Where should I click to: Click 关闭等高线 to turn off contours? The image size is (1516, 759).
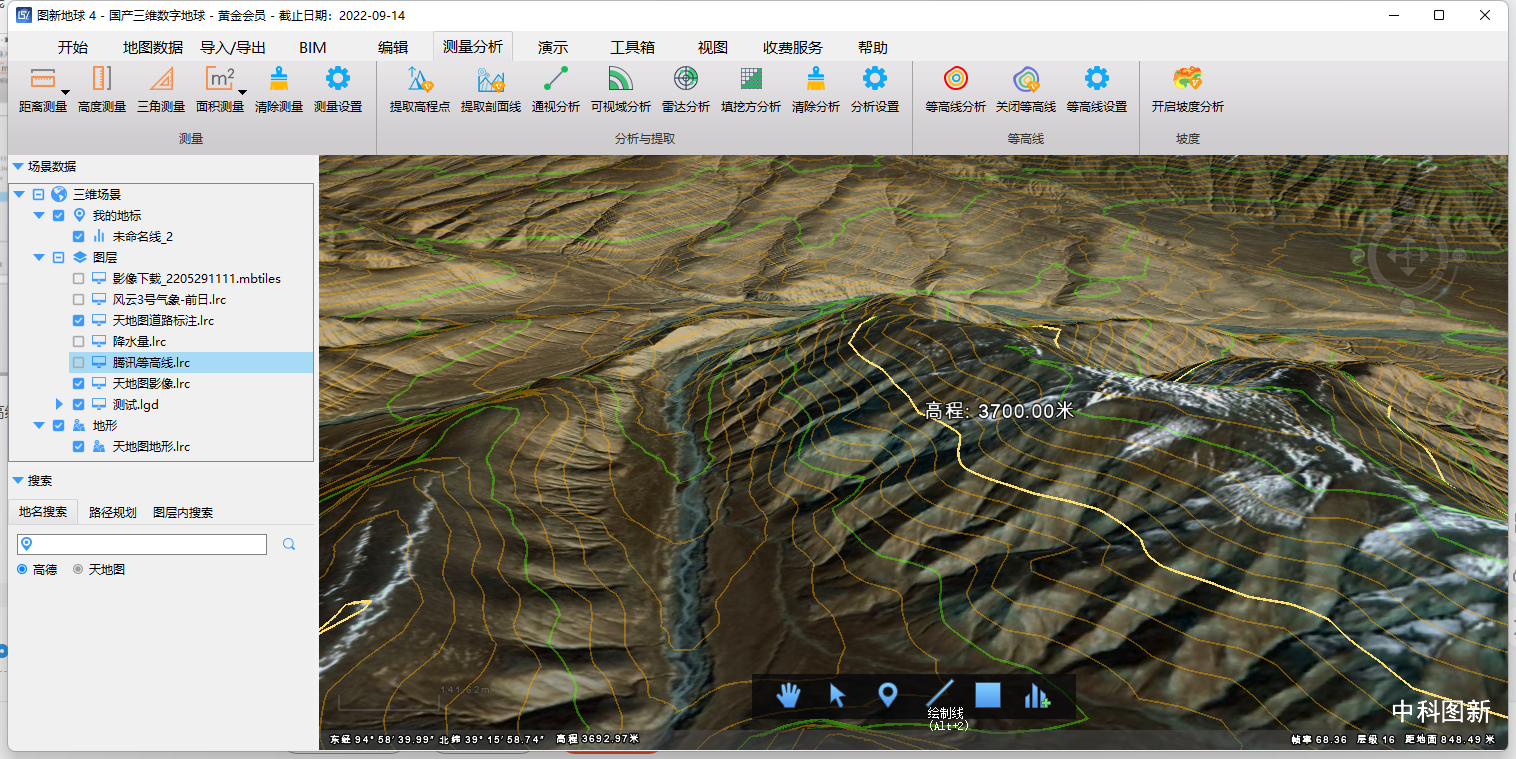(x=1026, y=90)
